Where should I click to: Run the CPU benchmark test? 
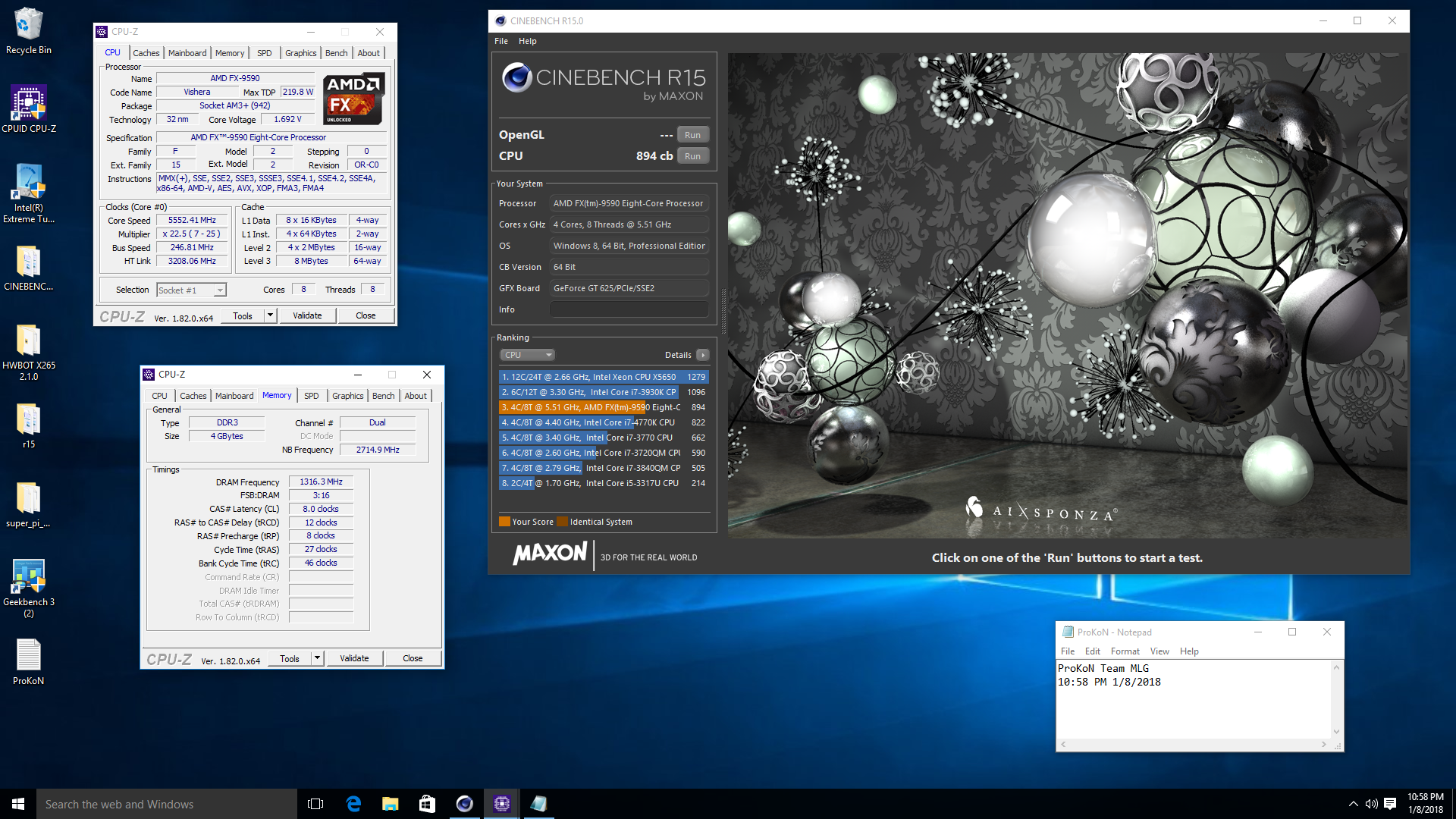[x=692, y=156]
